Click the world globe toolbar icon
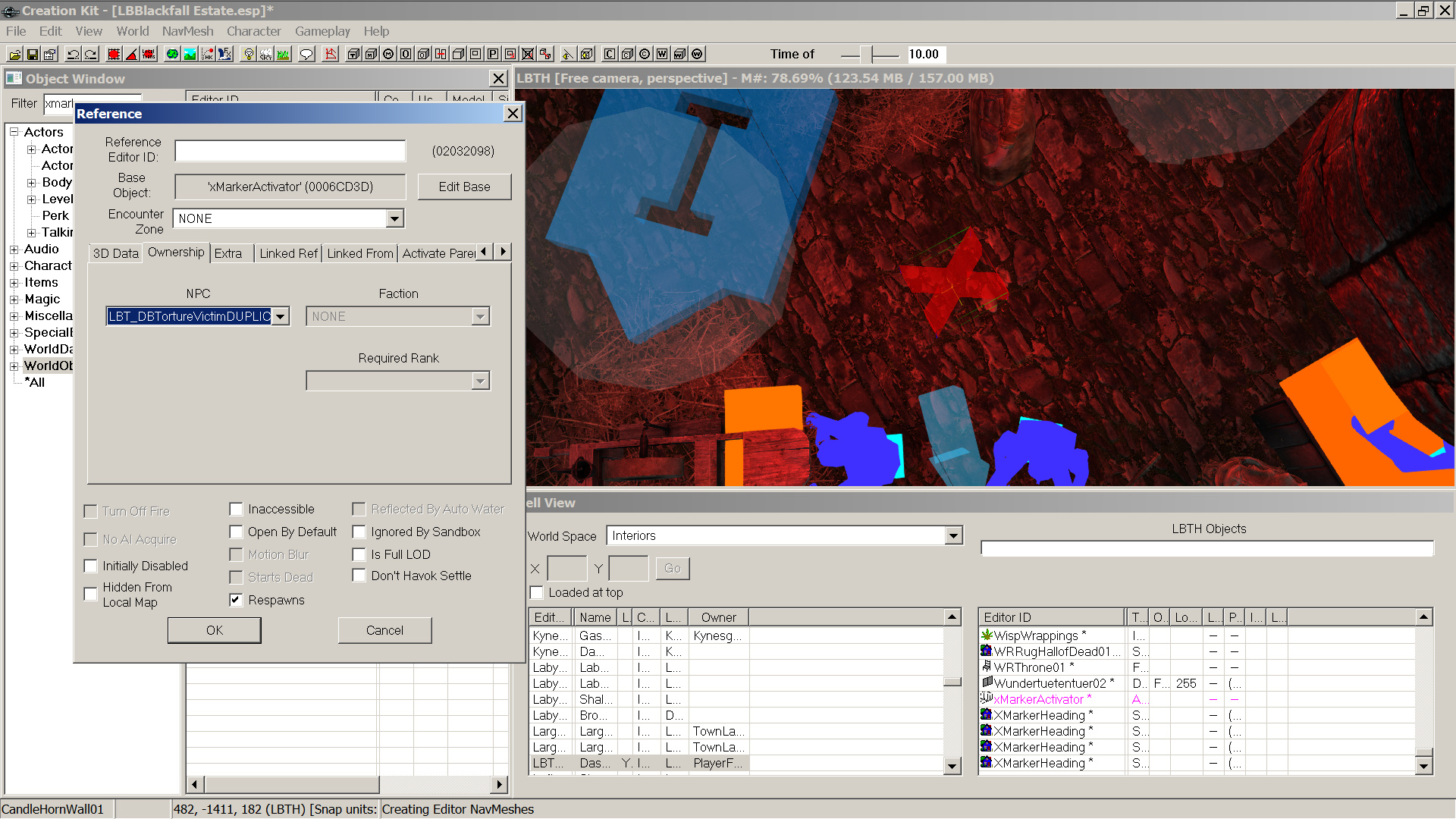The width and height of the screenshot is (1456, 819). click(x=173, y=55)
